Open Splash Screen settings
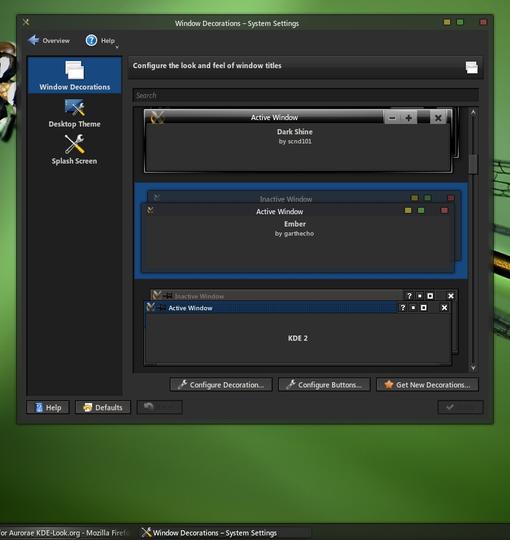This screenshot has width=510, height=540. point(74,150)
